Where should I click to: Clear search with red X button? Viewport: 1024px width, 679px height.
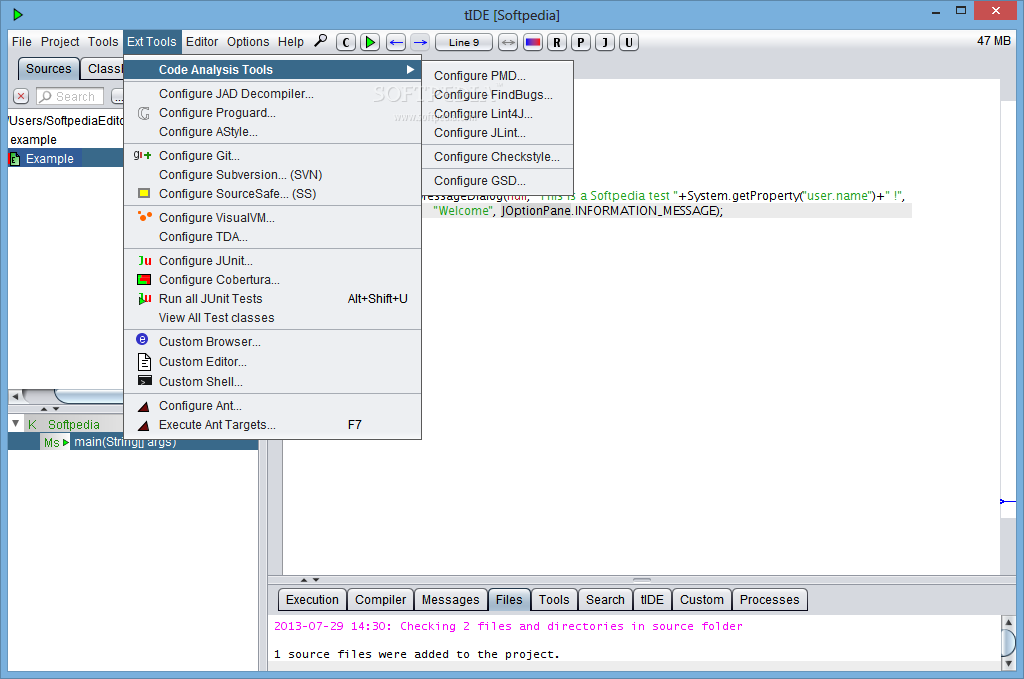(22, 96)
